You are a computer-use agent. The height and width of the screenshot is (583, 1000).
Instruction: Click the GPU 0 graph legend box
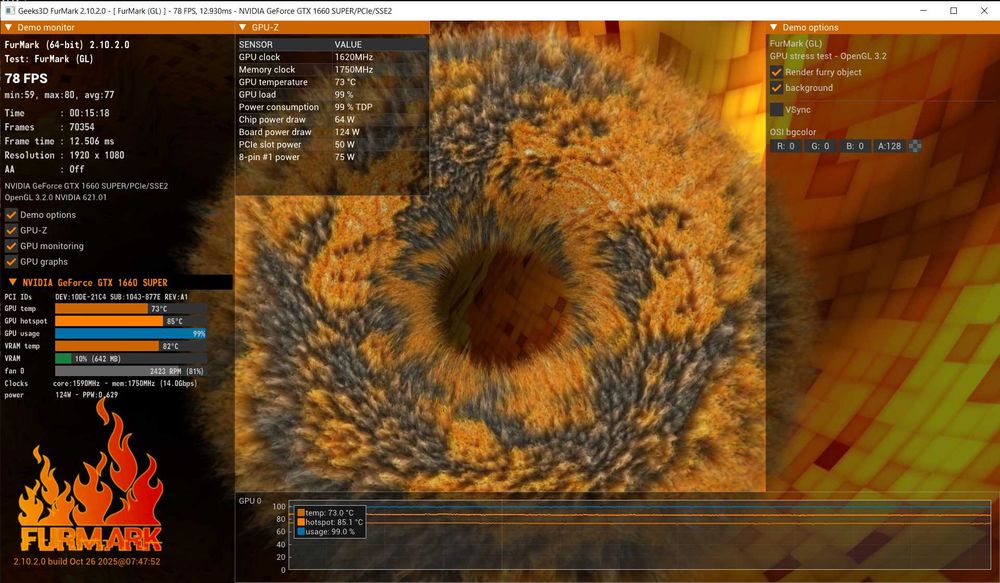[330, 522]
